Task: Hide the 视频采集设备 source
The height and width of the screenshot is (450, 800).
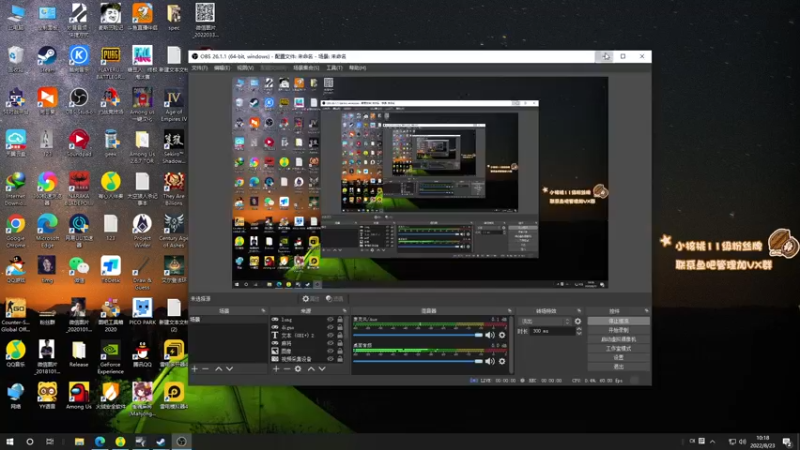Action: [x=330, y=359]
